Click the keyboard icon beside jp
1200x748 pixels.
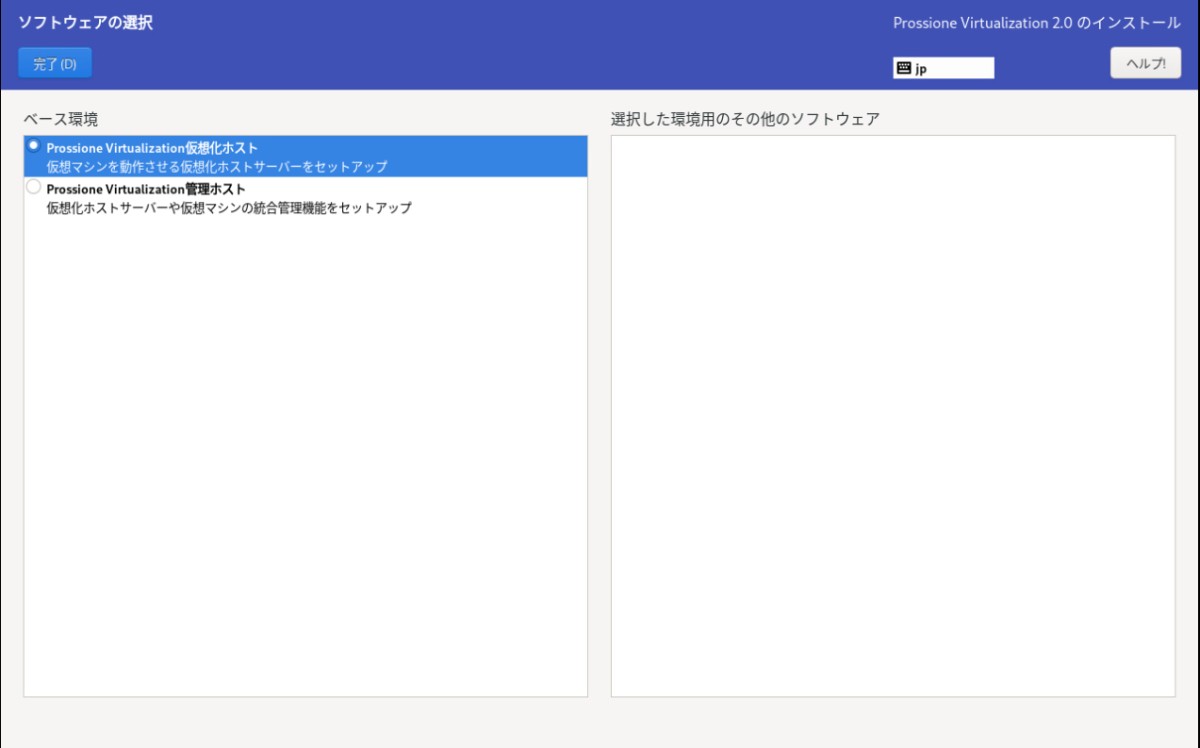[x=904, y=68]
